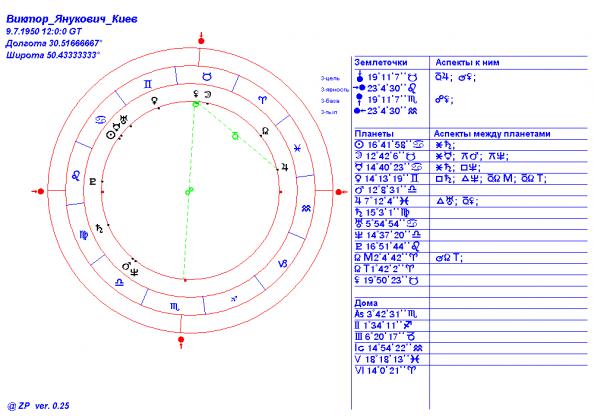The image size is (594, 416).
Task: Click the Pluto position row 16°51'44''
Action: pos(387,246)
